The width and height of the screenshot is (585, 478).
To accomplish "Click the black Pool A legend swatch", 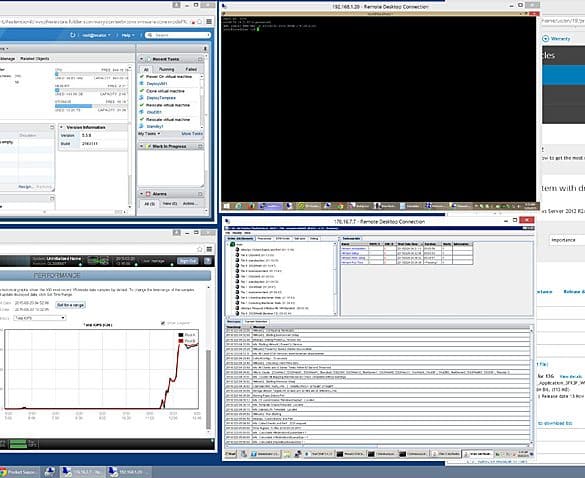I will click(181, 335).
